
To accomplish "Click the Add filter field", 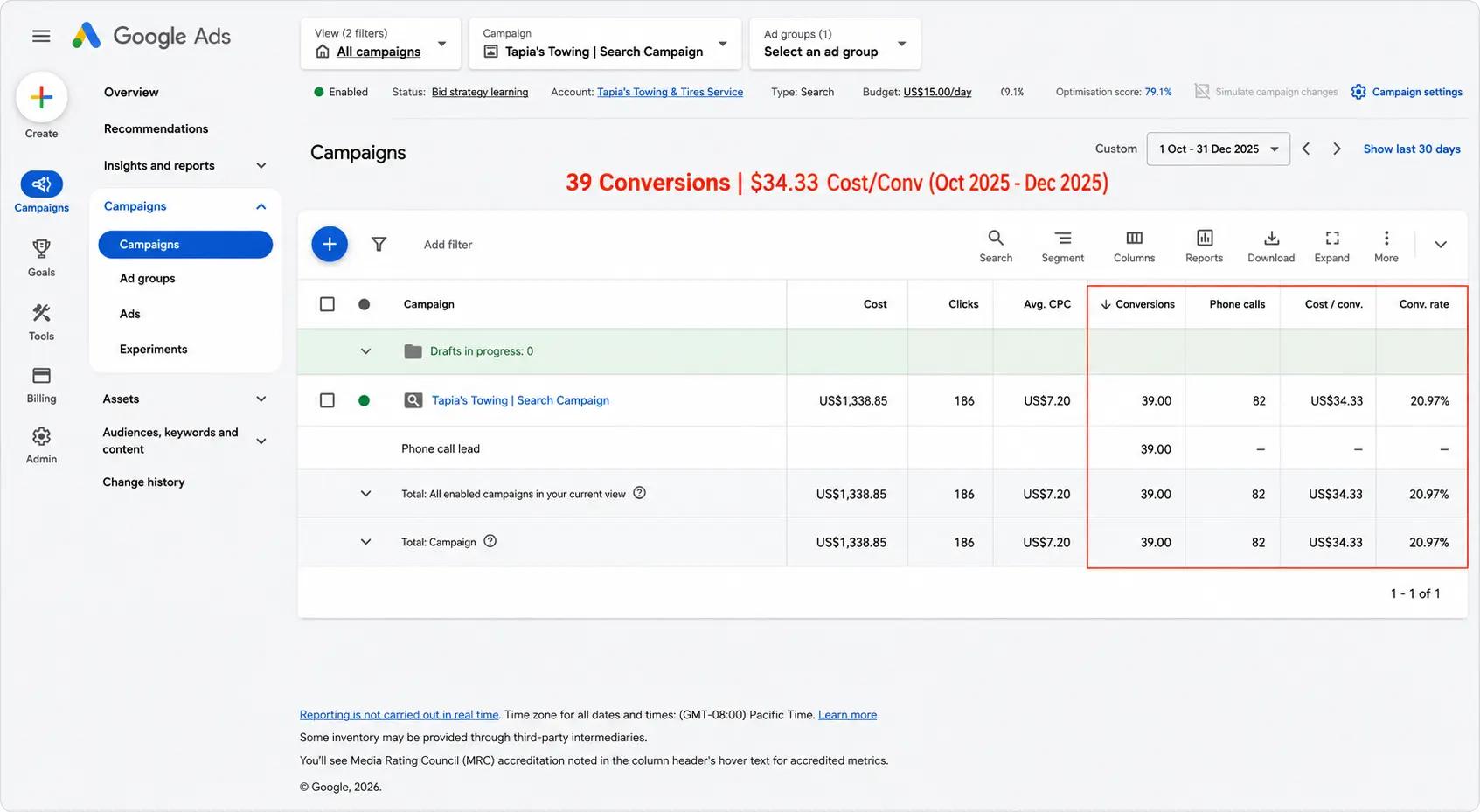I will coord(448,245).
